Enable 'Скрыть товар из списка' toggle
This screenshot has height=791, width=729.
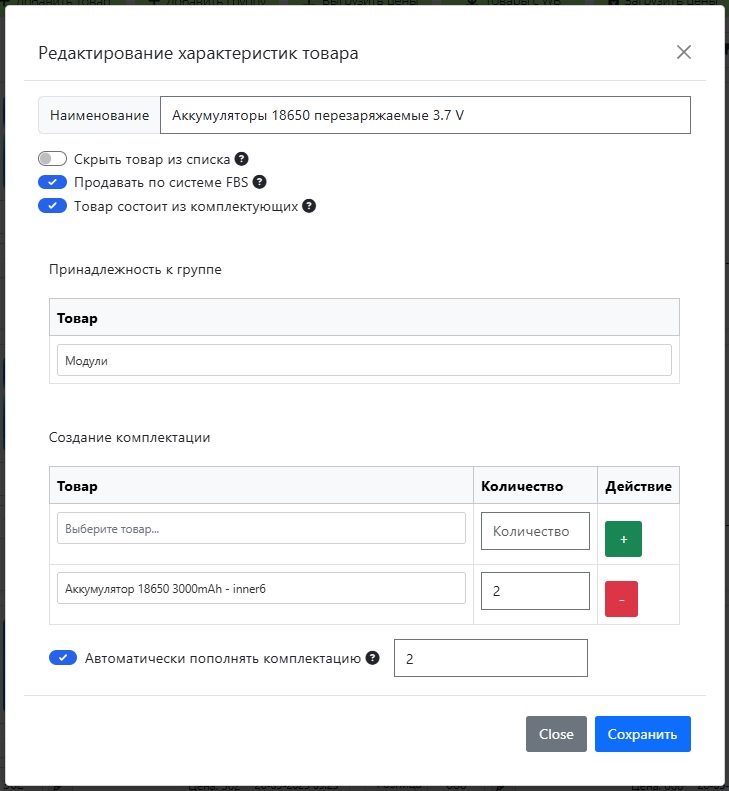click(x=52, y=159)
